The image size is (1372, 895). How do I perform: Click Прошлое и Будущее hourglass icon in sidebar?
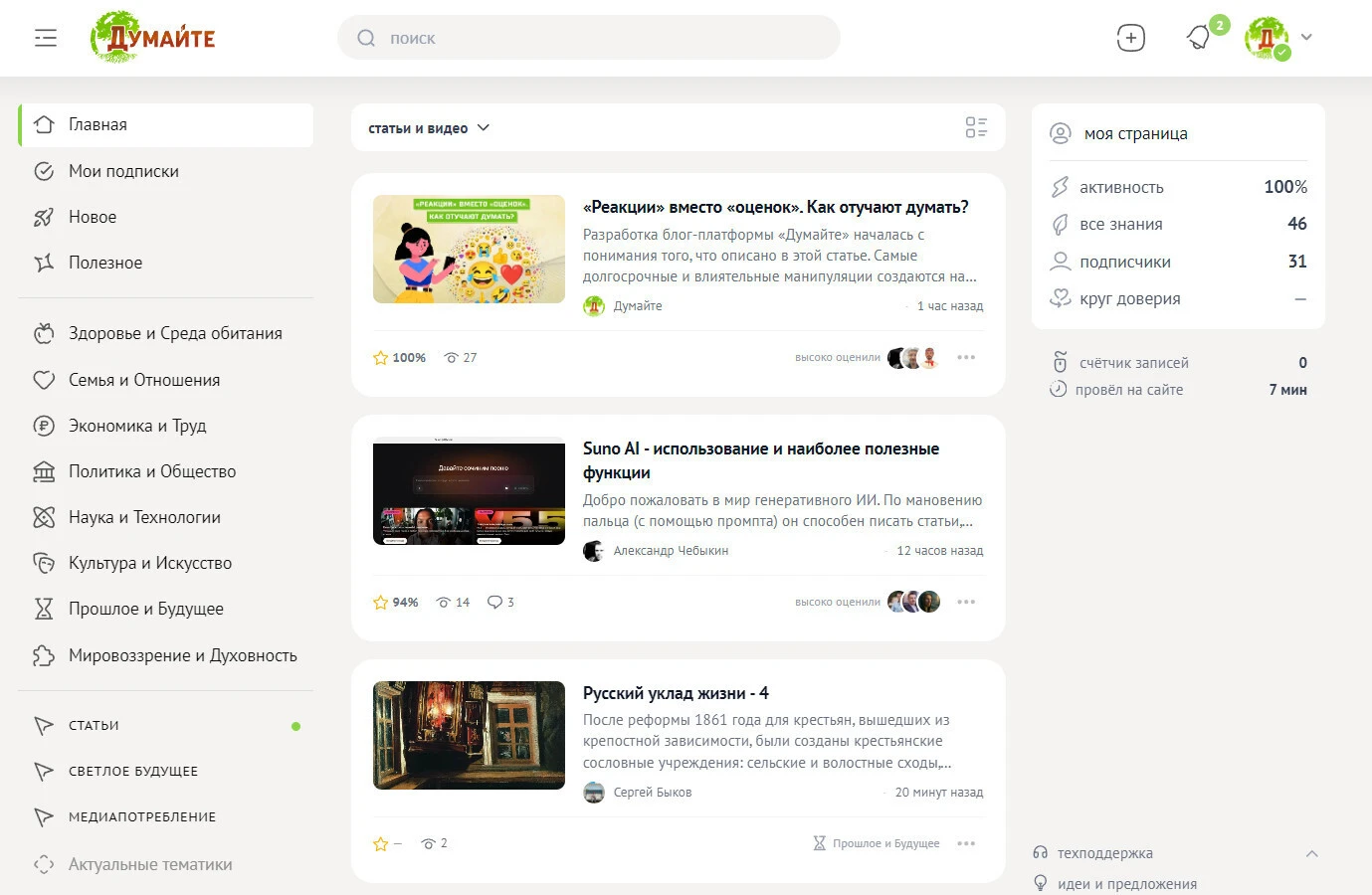44,609
